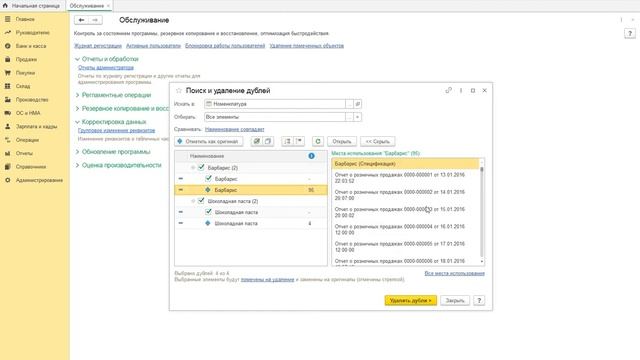Open dropdown arrow of Отбирать field
Screen dimensions: 640x360
pyautogui.click(x=358, y=117)
